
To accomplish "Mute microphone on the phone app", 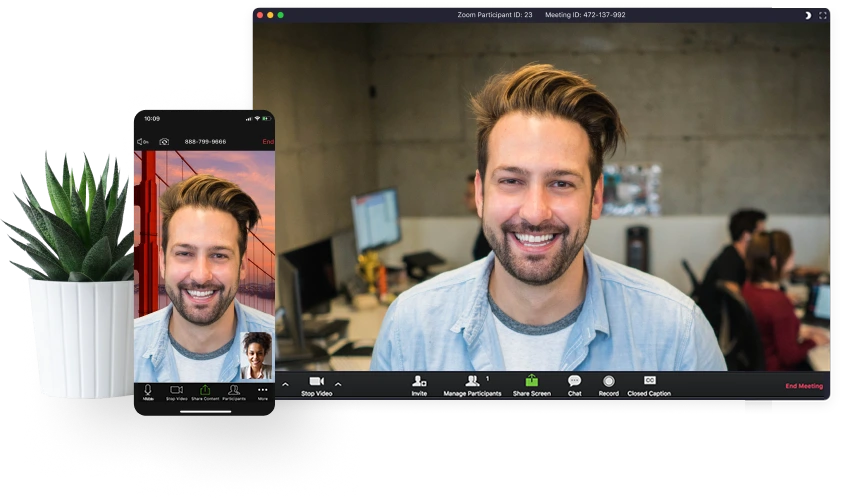I will [x=148, y=393].
